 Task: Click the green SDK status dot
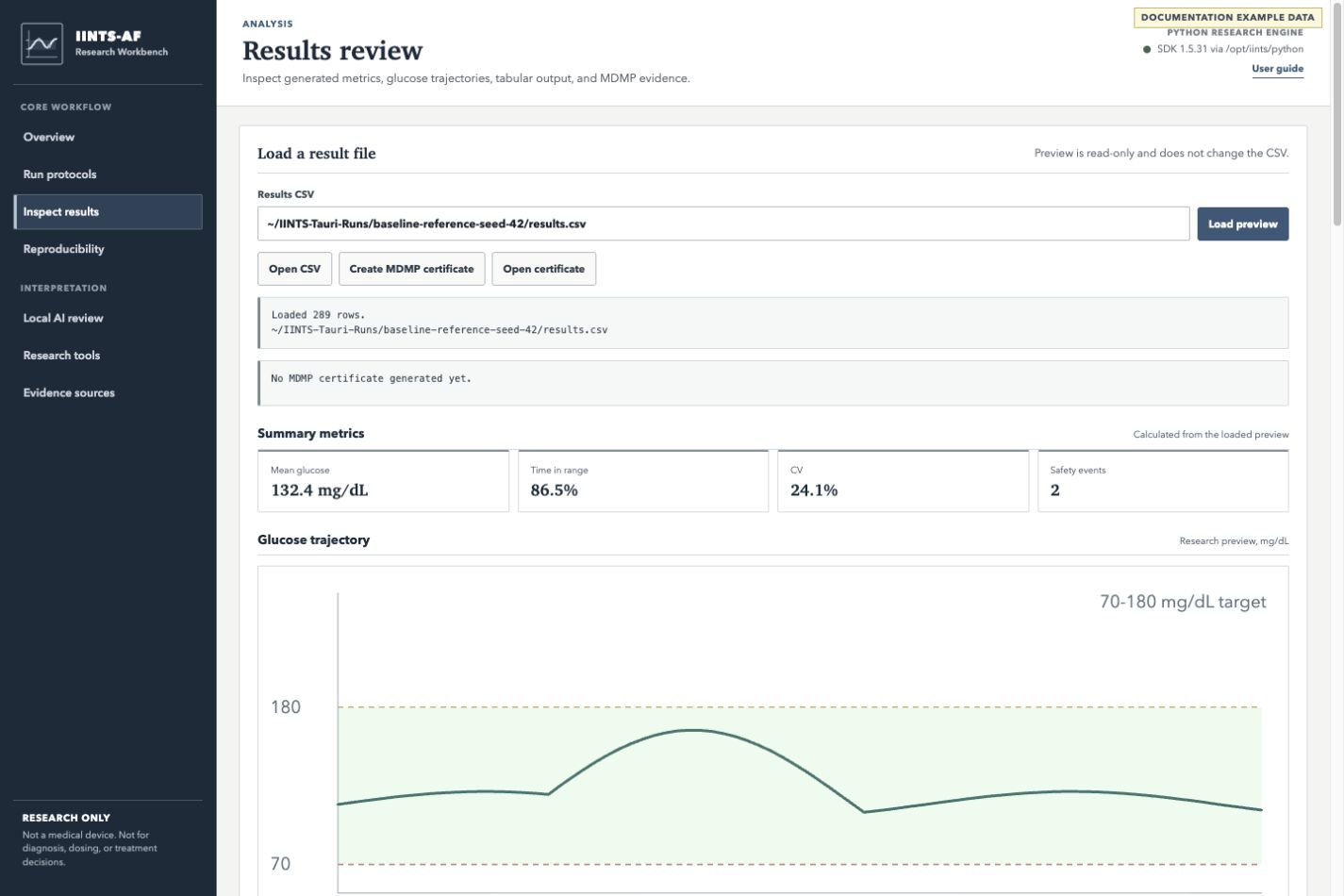point(1147,49)
